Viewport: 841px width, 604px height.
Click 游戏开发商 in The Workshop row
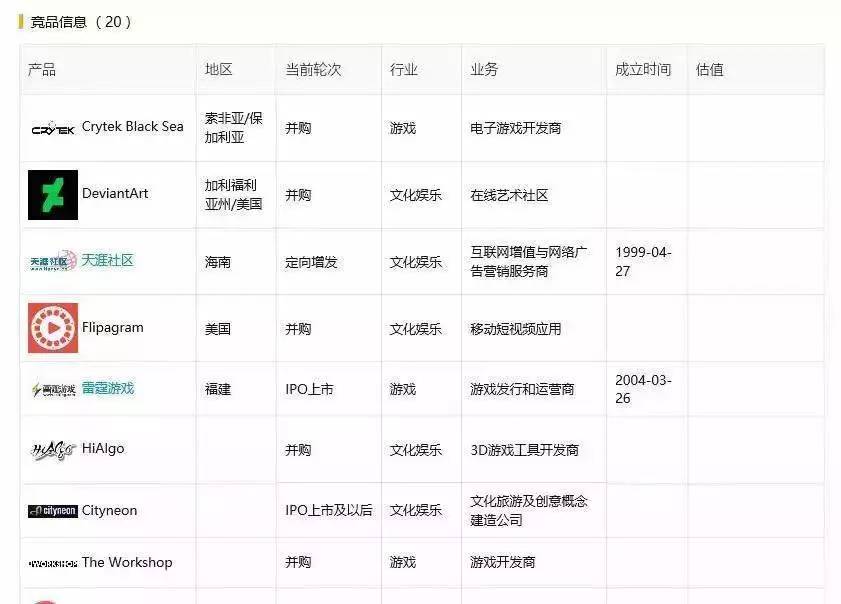[x=503, y=562]
